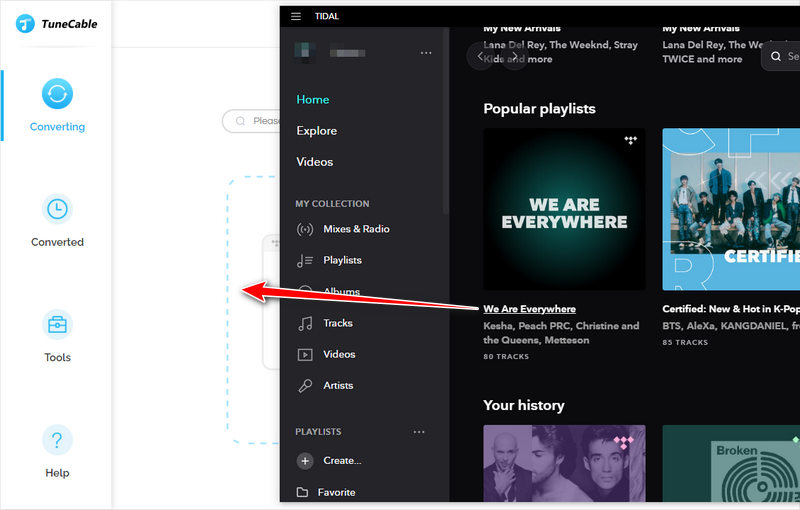The image size is (800, 510).
Task: Open the Playlists section three-dots menu
Action: click(419, 432)
